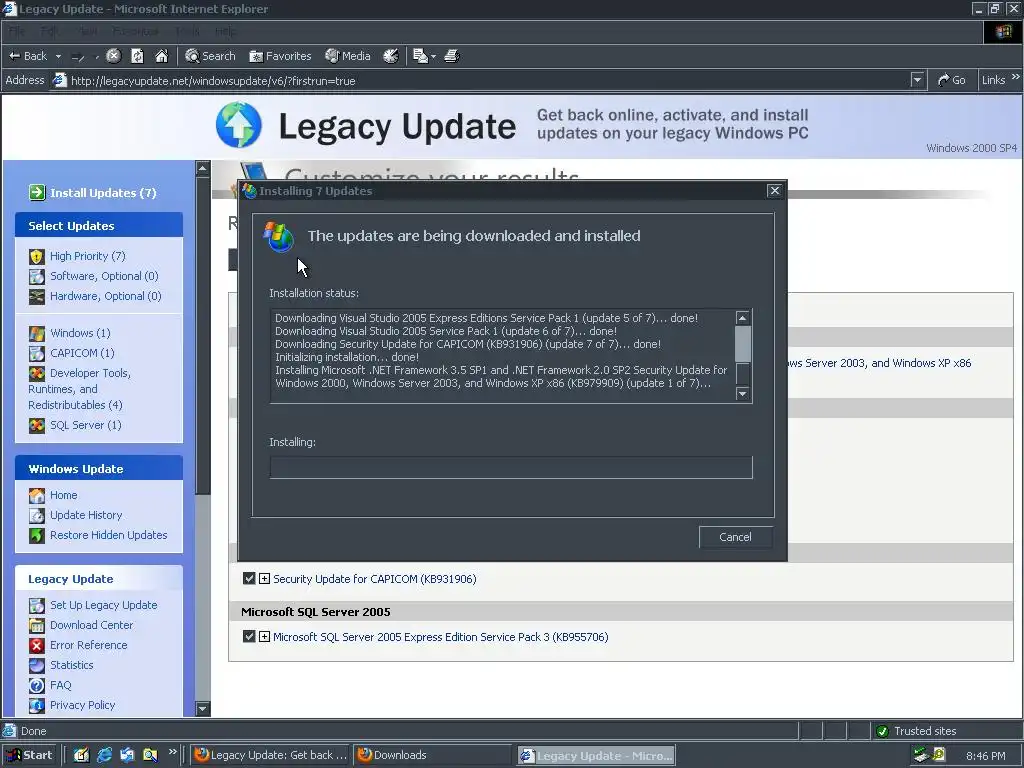
Task: Click the Stop loading icon
Action: [113, 56]
